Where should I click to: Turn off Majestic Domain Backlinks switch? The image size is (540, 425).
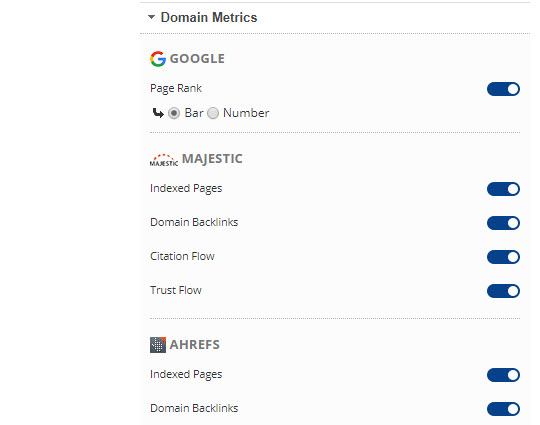click(503, 223)
